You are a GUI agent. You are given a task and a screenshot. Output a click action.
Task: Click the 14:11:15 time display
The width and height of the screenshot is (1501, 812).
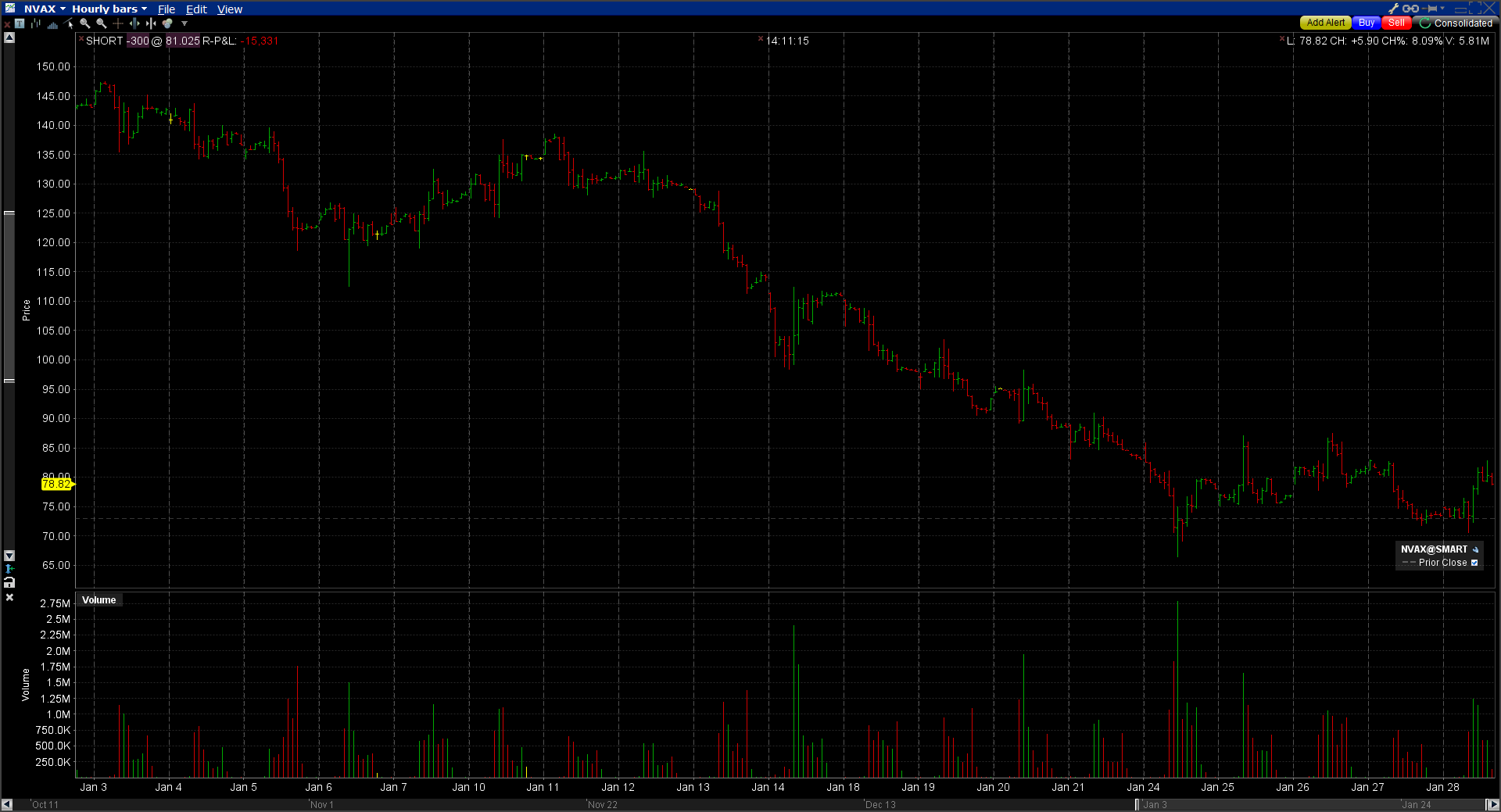pyautogui.click(x=787, y=41)
